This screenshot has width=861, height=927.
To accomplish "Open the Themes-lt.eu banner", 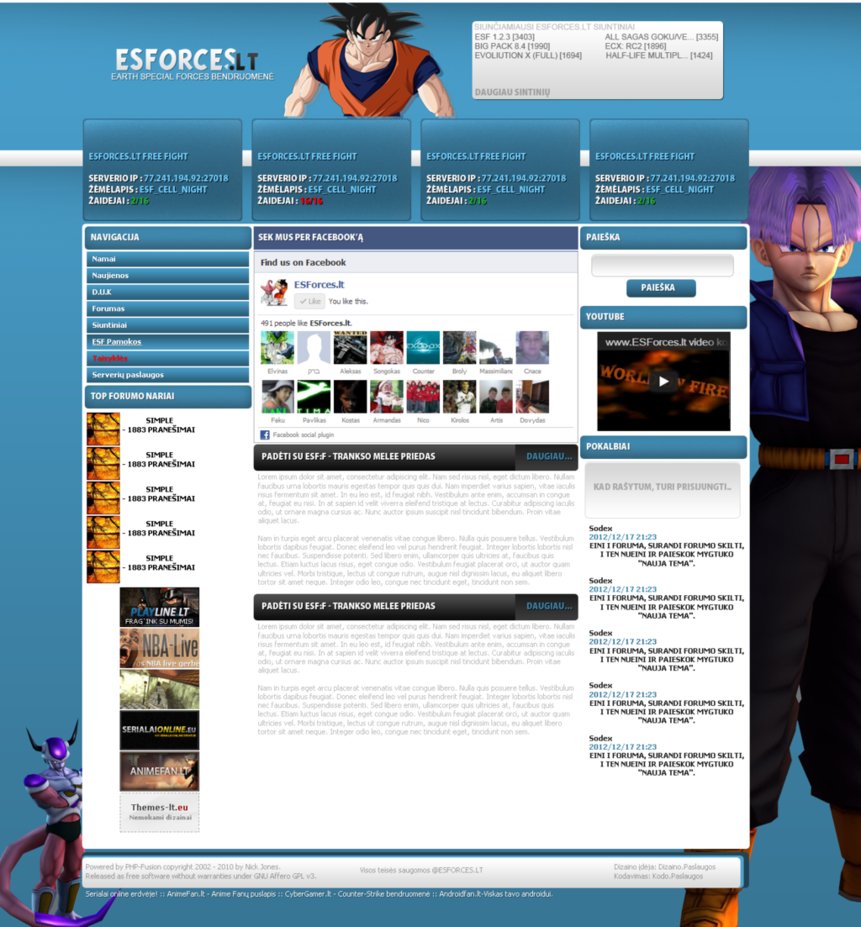I will click(160, 813).
